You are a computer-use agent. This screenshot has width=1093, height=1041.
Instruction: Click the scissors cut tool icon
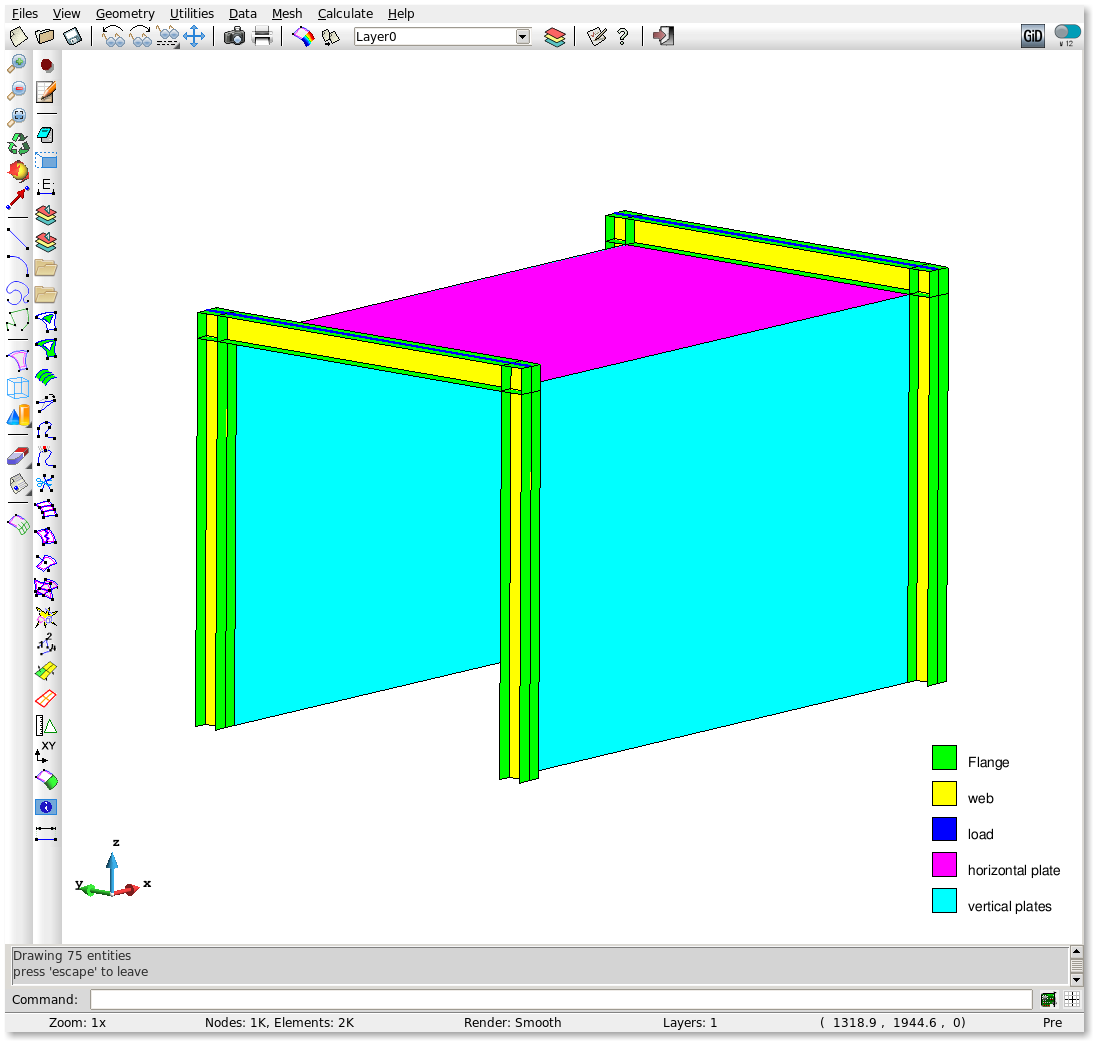[x=46, y=484]
